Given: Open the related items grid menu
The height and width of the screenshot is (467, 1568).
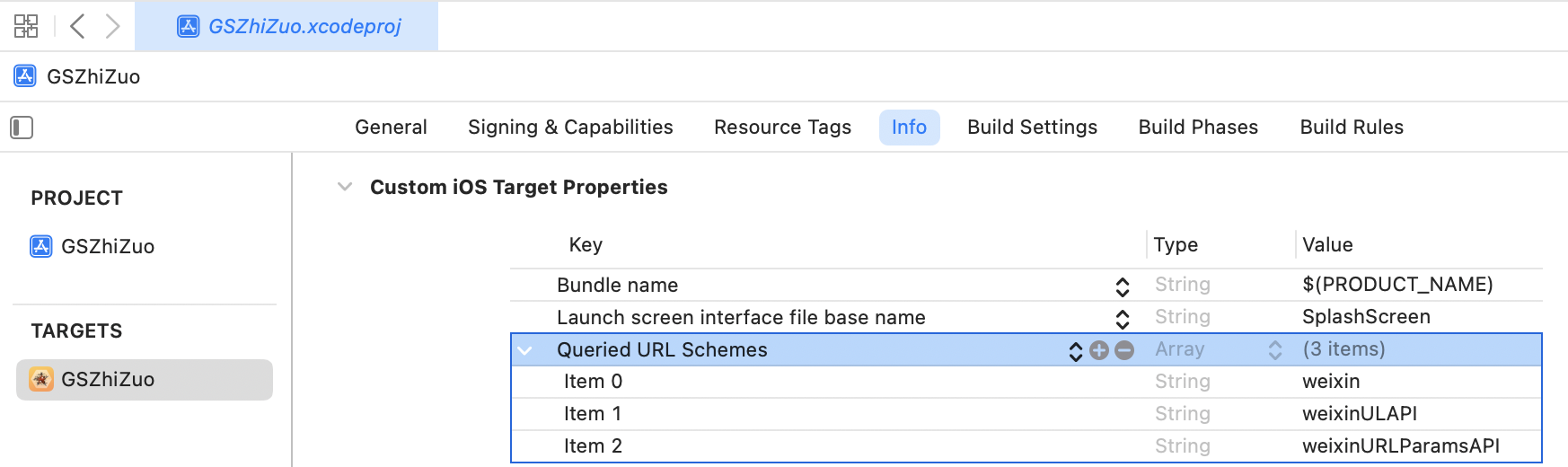Looking at the screenshot, I should [26, 26].
